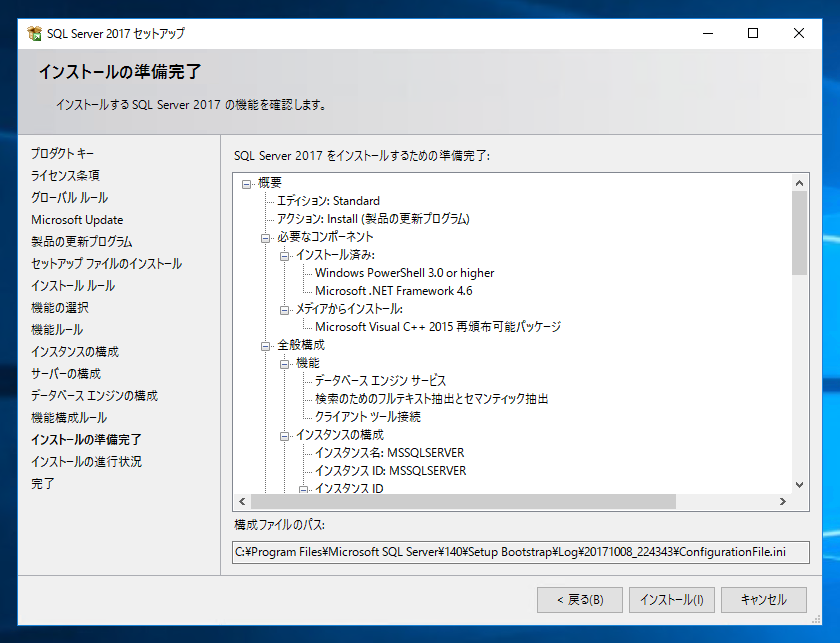Collapse the 全般構成 node
Viewport: 840px width, 643px height.
(265, 346)
